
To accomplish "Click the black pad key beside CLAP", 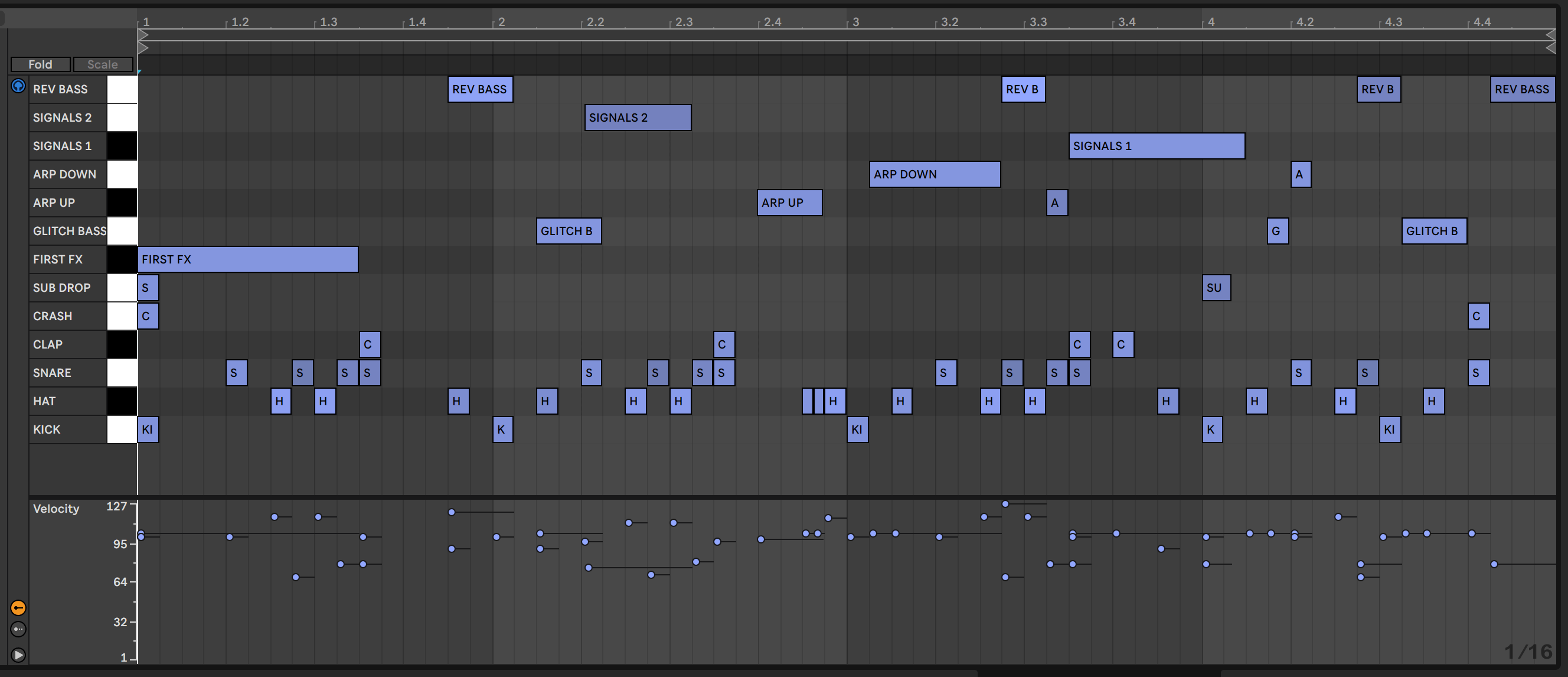I will click(122, 344).
